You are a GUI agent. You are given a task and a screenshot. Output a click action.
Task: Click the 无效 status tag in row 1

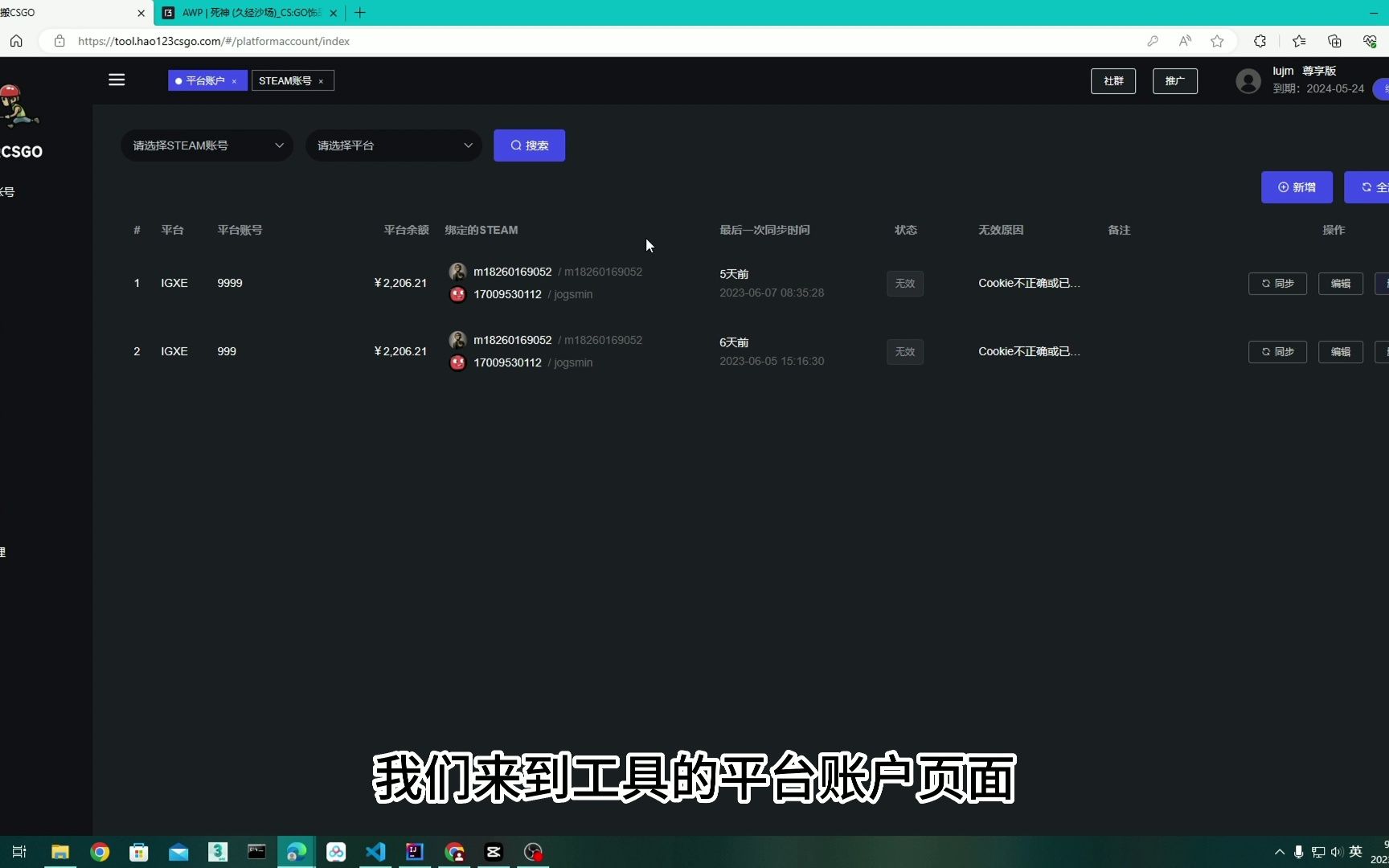(x=905, y=284)
